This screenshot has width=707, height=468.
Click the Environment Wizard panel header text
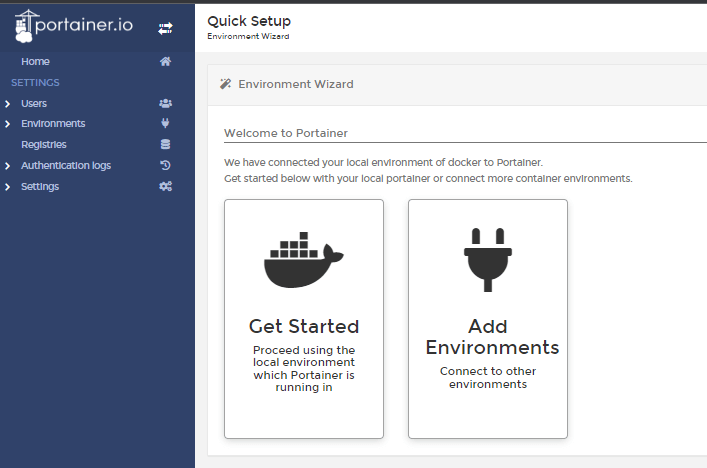pos(296,84)
